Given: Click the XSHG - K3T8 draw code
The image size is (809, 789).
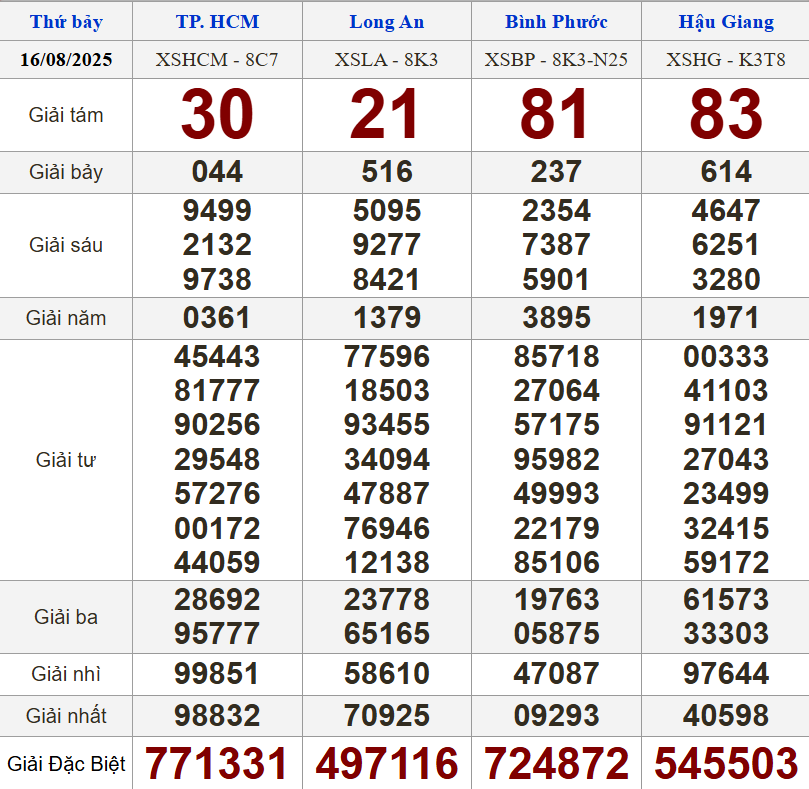Looking at the screenshot, I should click(725, 60).
